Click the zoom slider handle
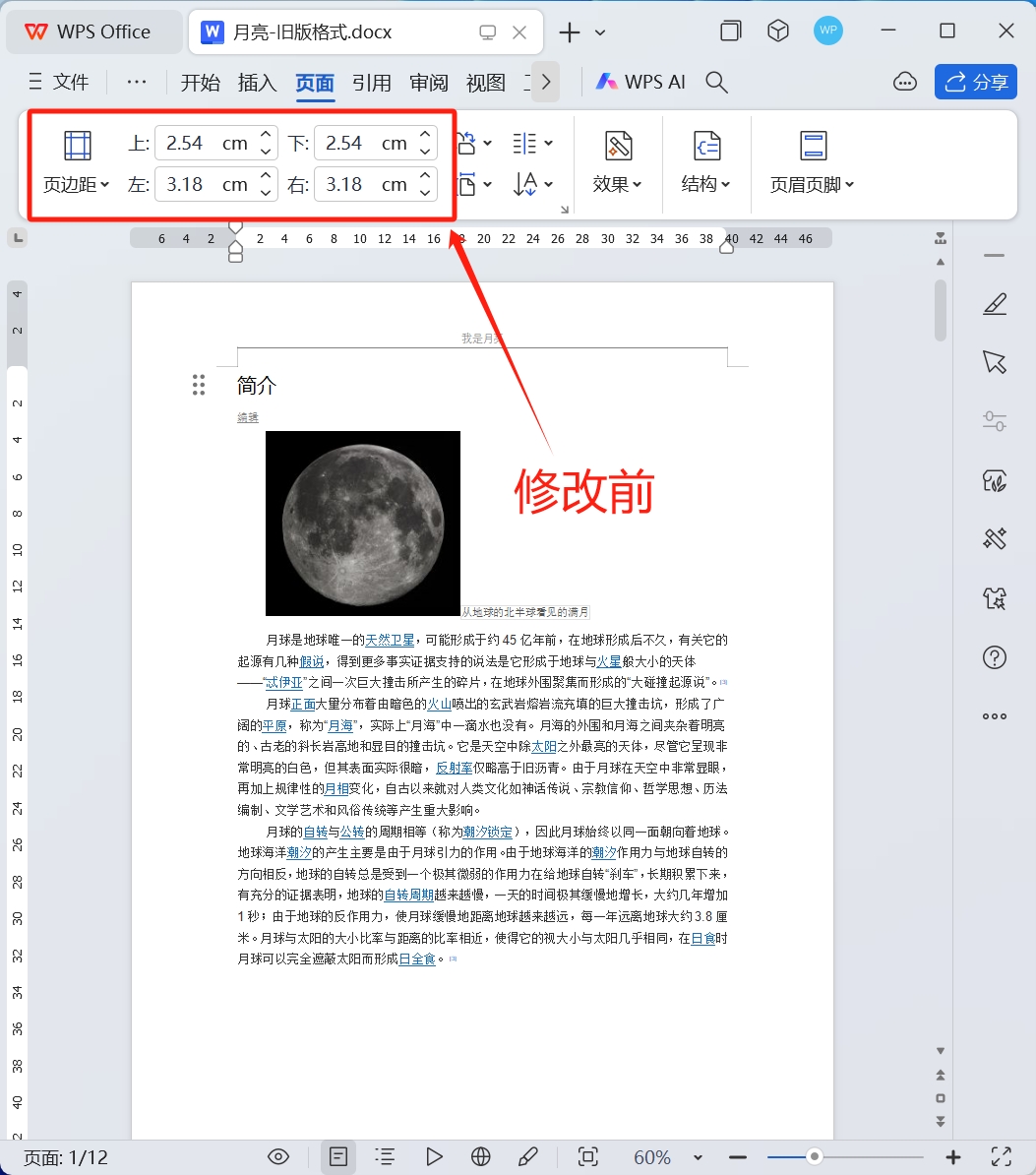The height and width of the screenshot is (1175, 1036). pyautogui.click(x=815, y=1157)
